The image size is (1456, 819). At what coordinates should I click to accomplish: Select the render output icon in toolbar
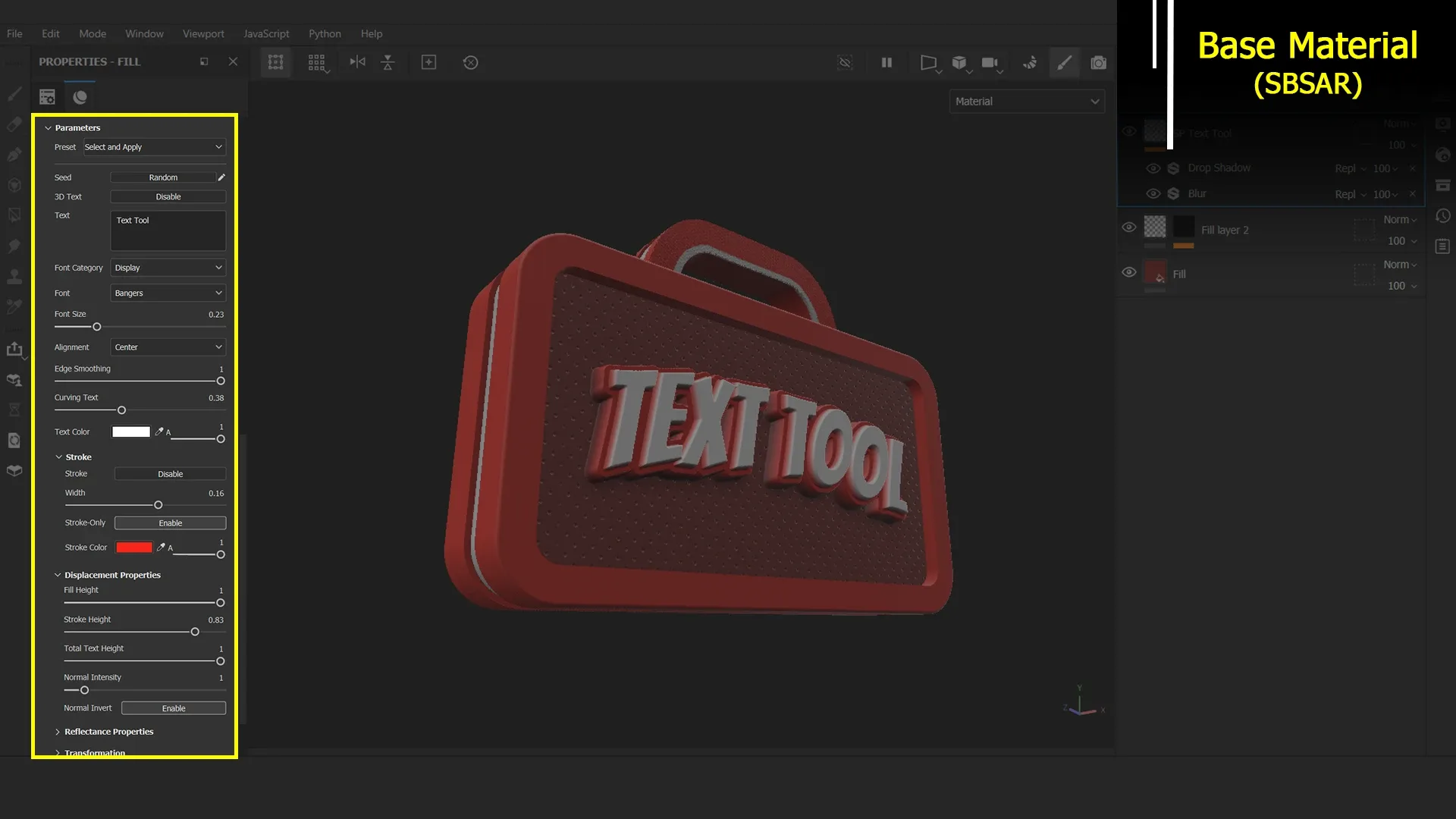tap(1098, 62)
